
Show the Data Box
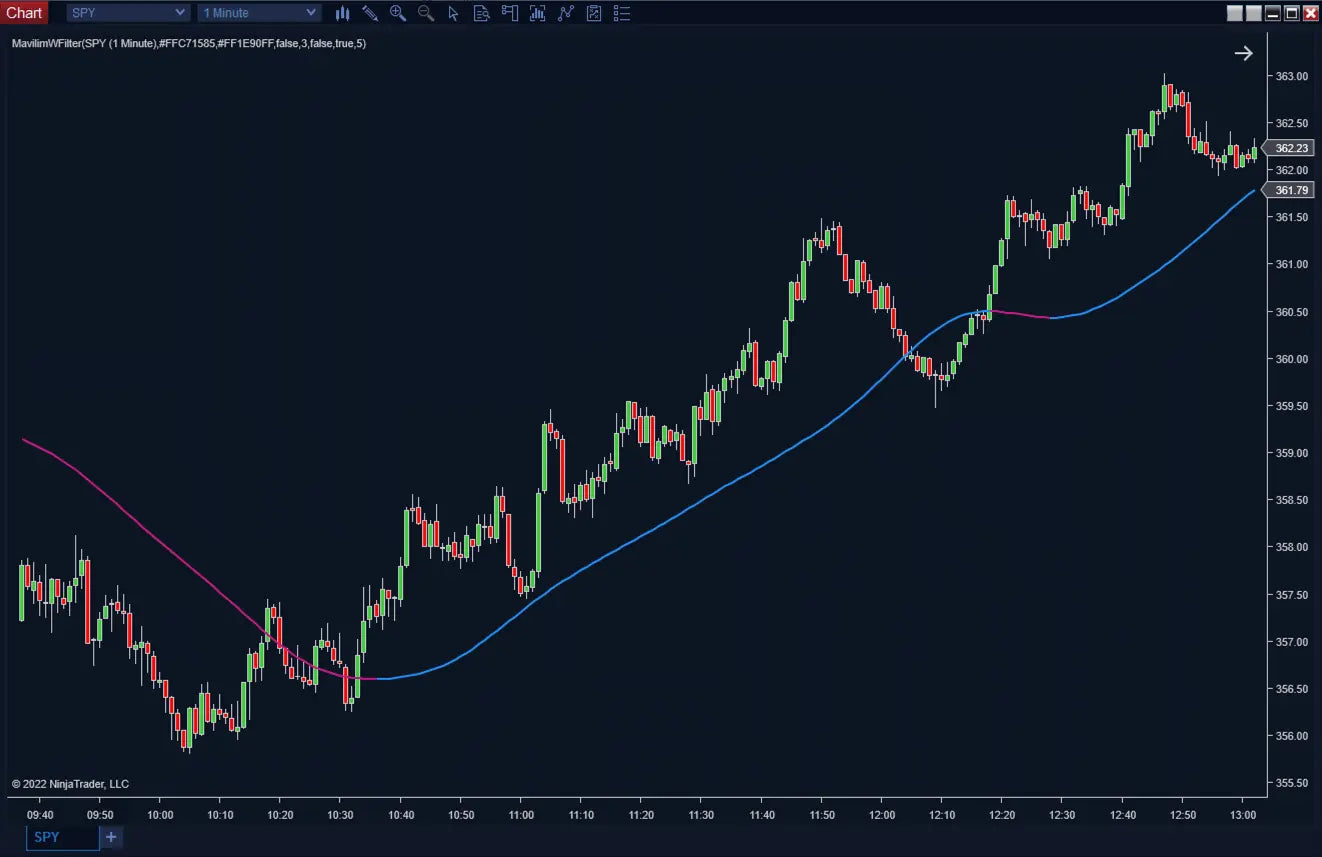click(482, 13)
